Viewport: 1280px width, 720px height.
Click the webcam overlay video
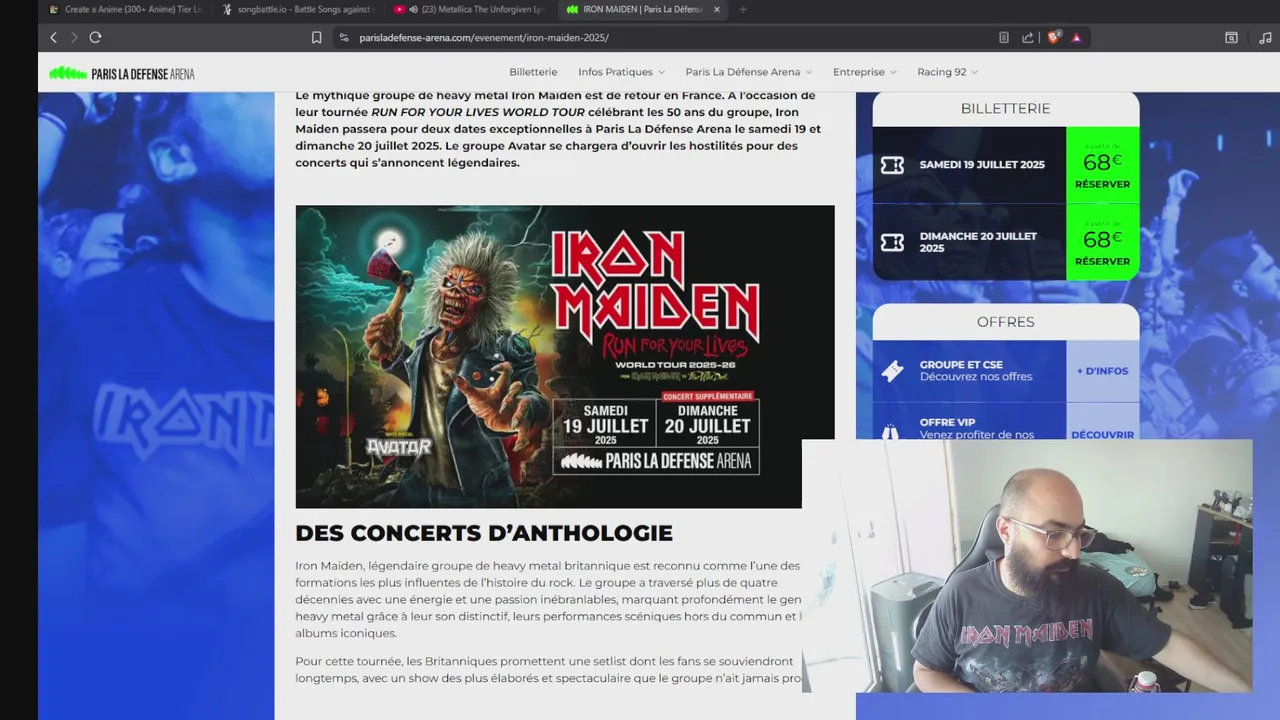point(1027,566)
